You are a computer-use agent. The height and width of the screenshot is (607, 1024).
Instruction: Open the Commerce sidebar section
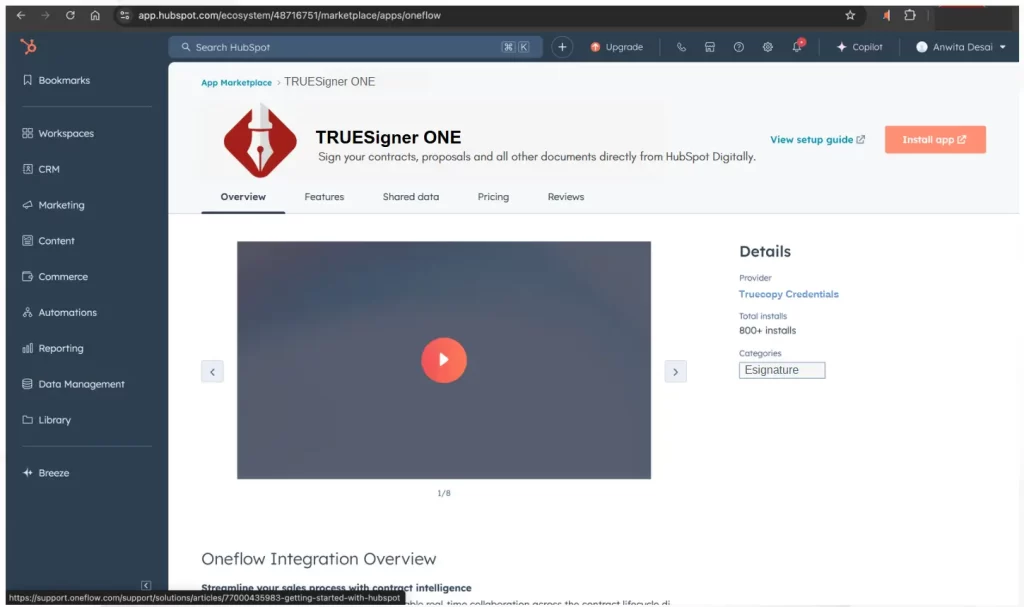pyautogui.click(x=55, y=277)
